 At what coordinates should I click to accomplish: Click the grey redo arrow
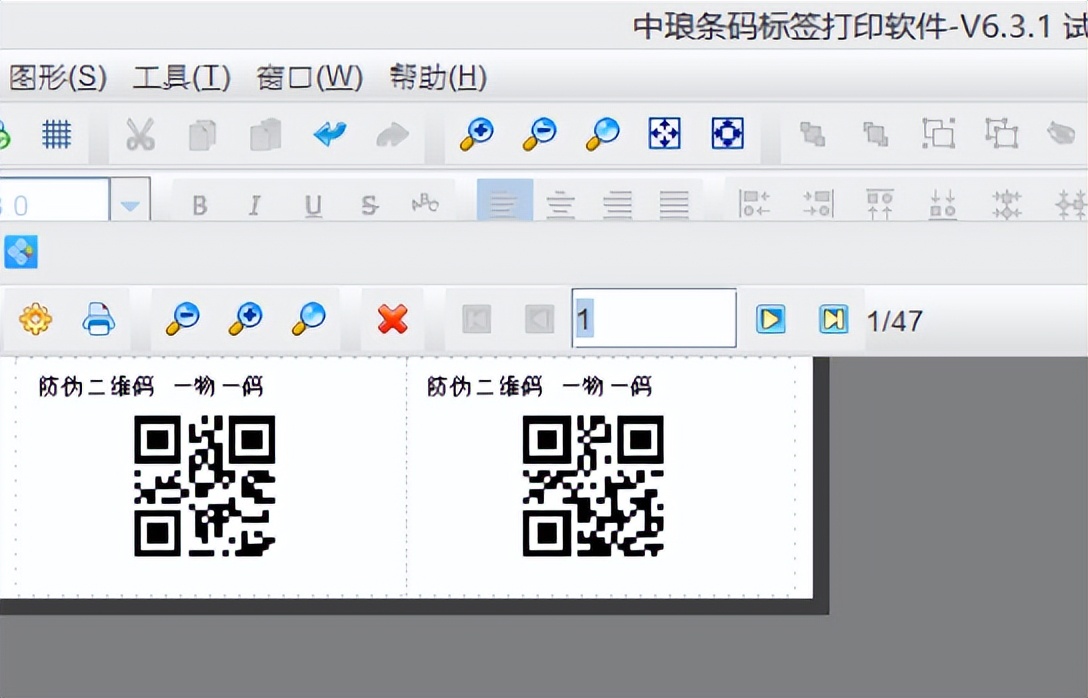(x=393, y=135)
